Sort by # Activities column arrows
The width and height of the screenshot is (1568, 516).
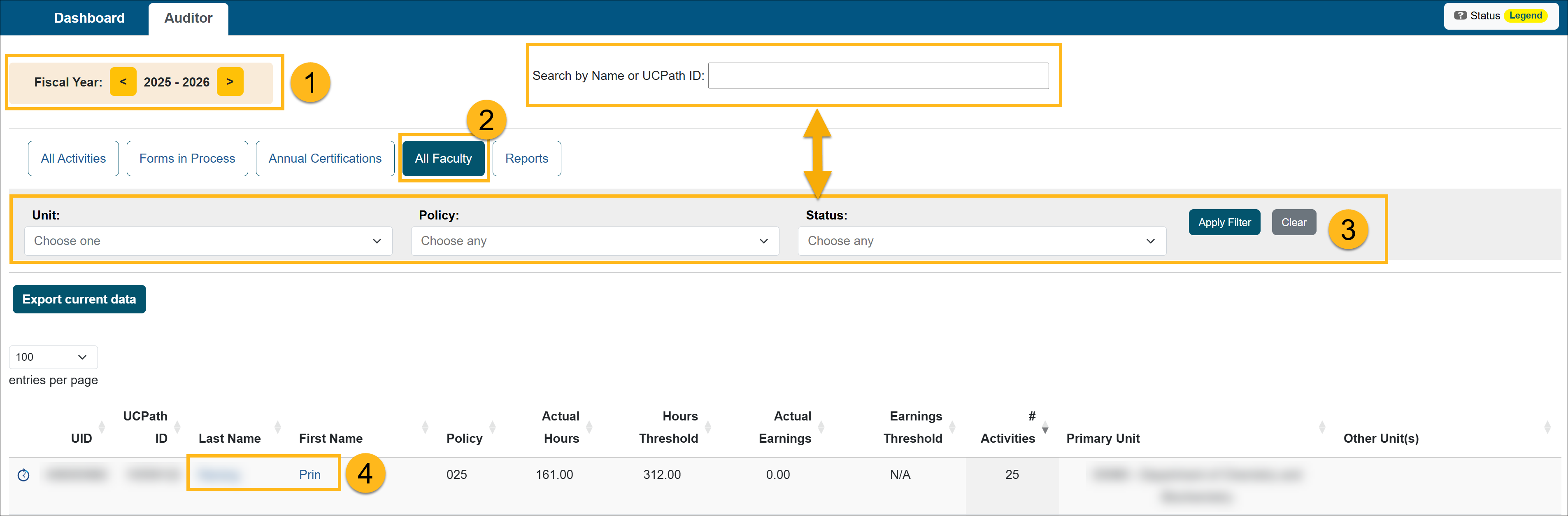point(1045,427)
